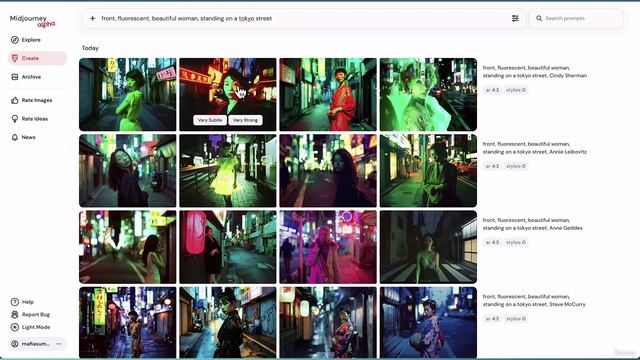Open fourth Anne Geddes image, crosswalk woman
Viewport: 640px width, 360px height.
pos(428,247)
